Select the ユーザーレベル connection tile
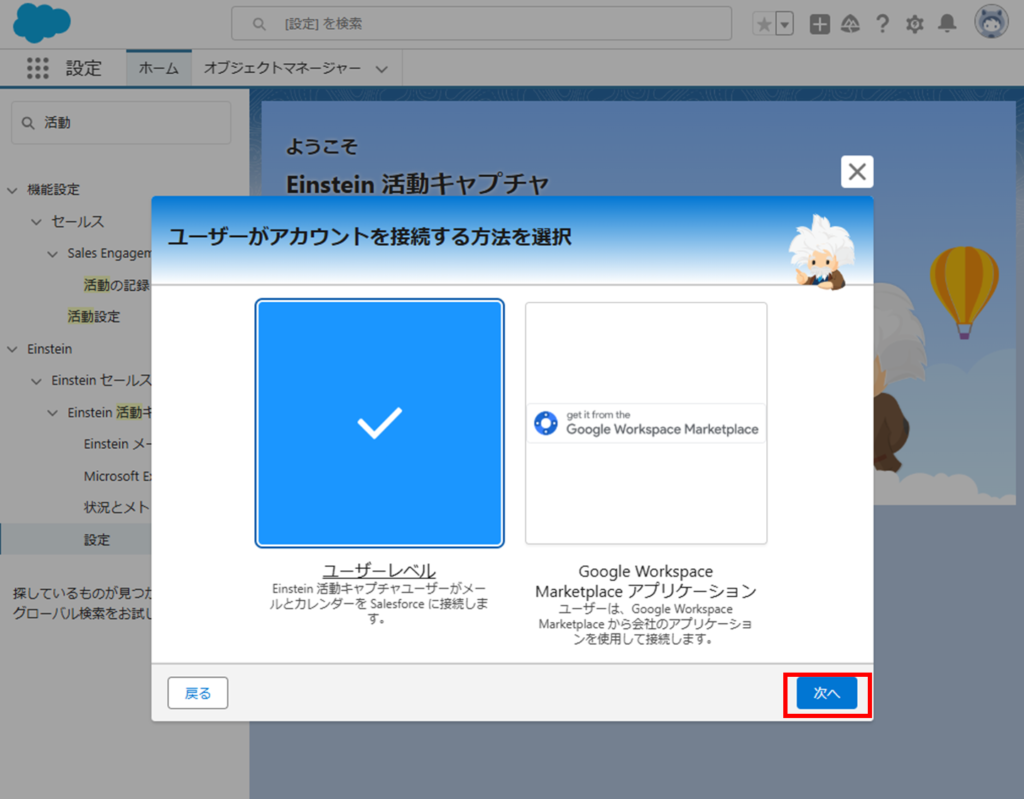The width and height of the screenshot is (1024, 799). [x=379, y=423]
